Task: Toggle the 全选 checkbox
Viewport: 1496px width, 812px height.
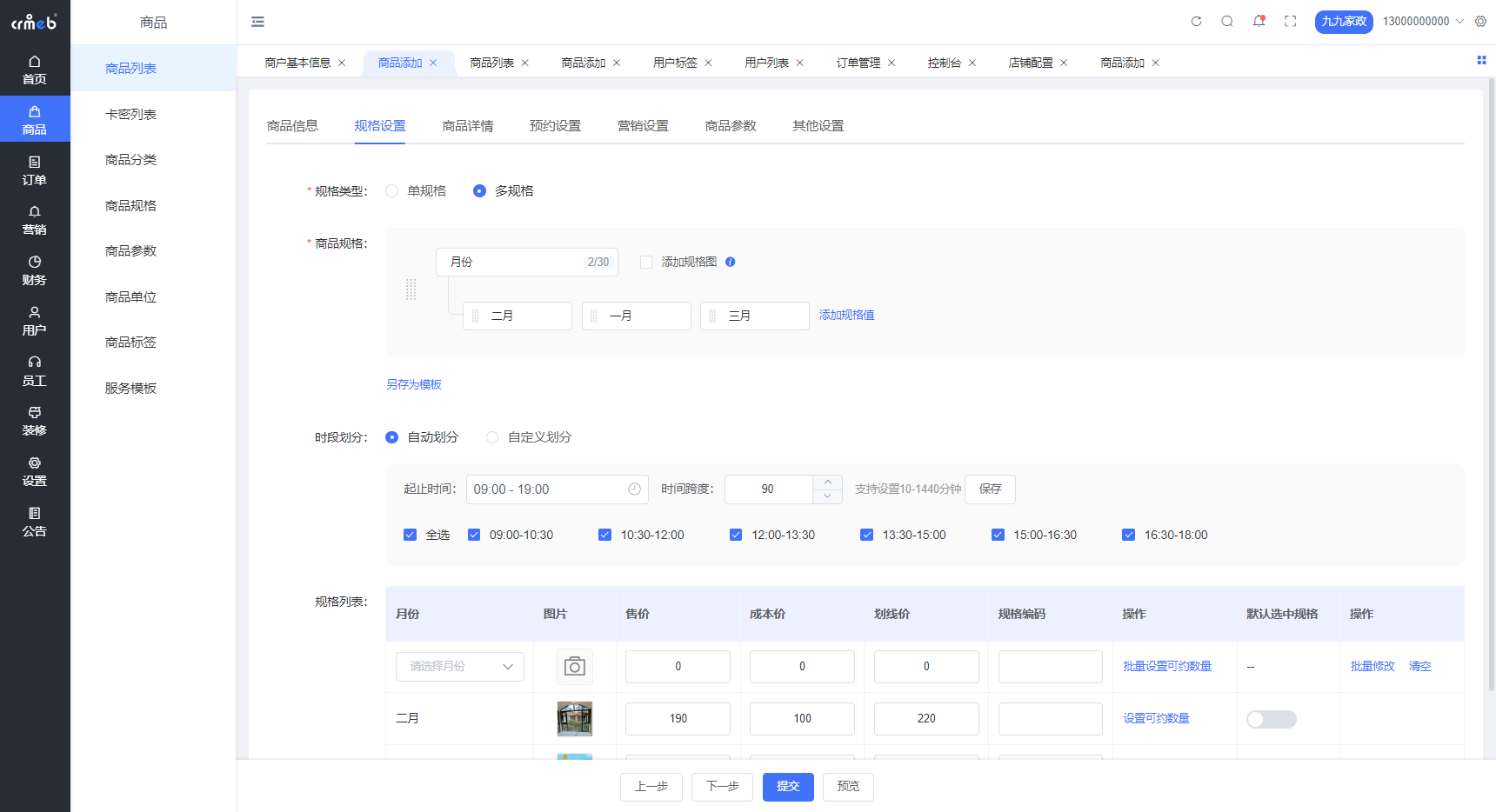Action: pos(410,535)
